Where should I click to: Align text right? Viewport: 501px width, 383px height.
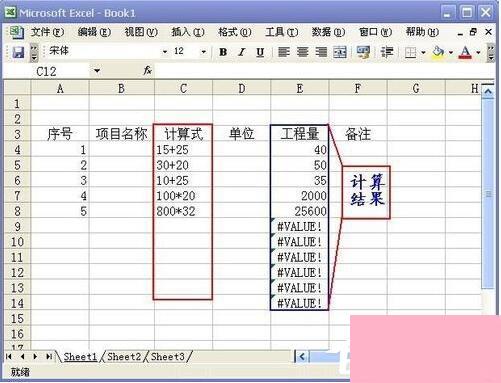point(321,52)
